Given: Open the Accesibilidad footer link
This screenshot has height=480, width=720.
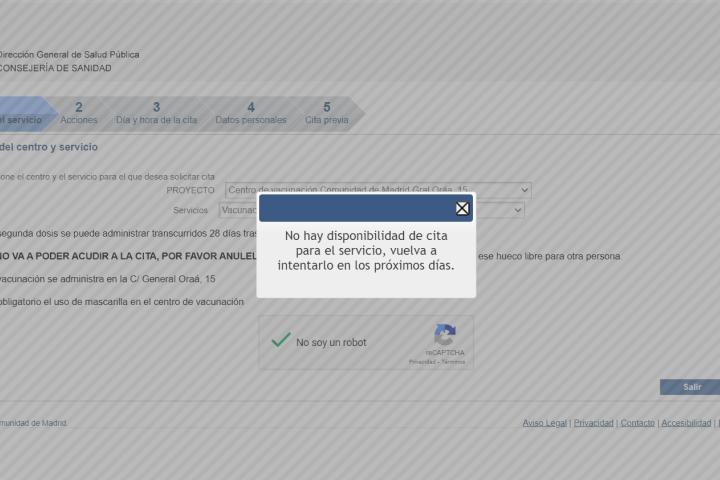Looking at the screenshot, I should click(686, 423).
